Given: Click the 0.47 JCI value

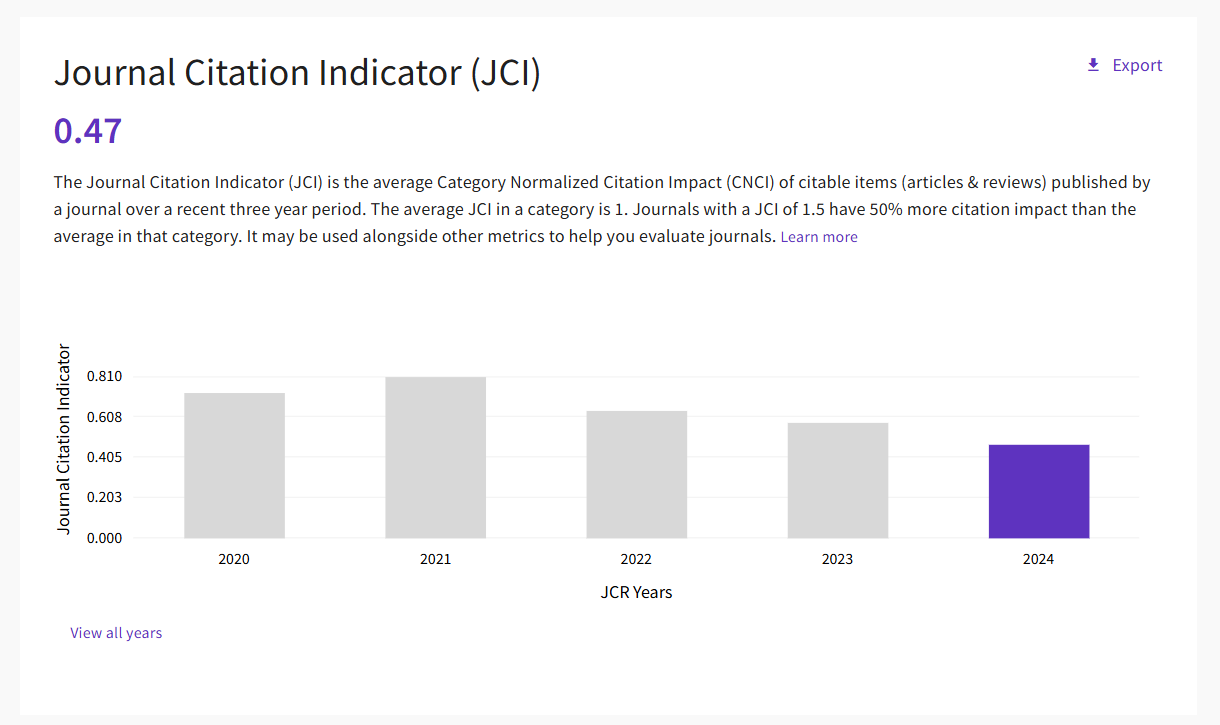Looking at the screenshot, I should pos(88,131).
